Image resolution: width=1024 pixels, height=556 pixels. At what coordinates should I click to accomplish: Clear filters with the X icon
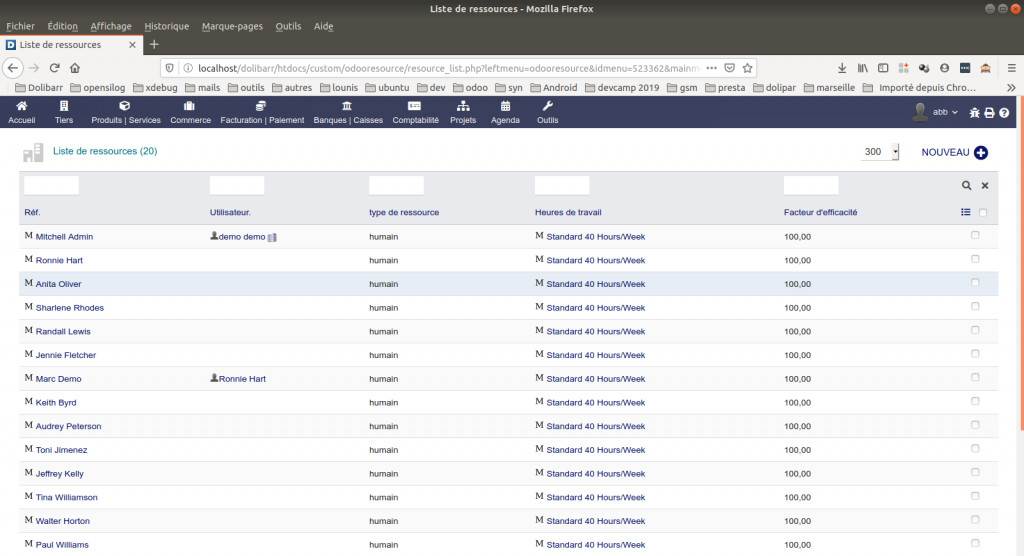tap(985, 186)
